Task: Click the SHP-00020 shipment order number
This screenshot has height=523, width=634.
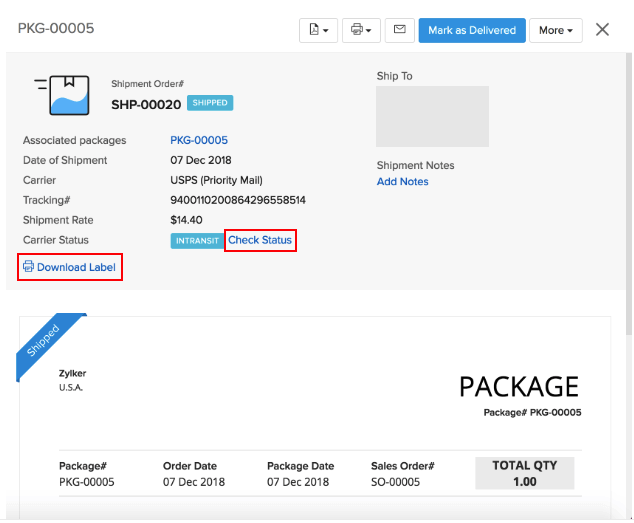Action: [x=145, y=104]
